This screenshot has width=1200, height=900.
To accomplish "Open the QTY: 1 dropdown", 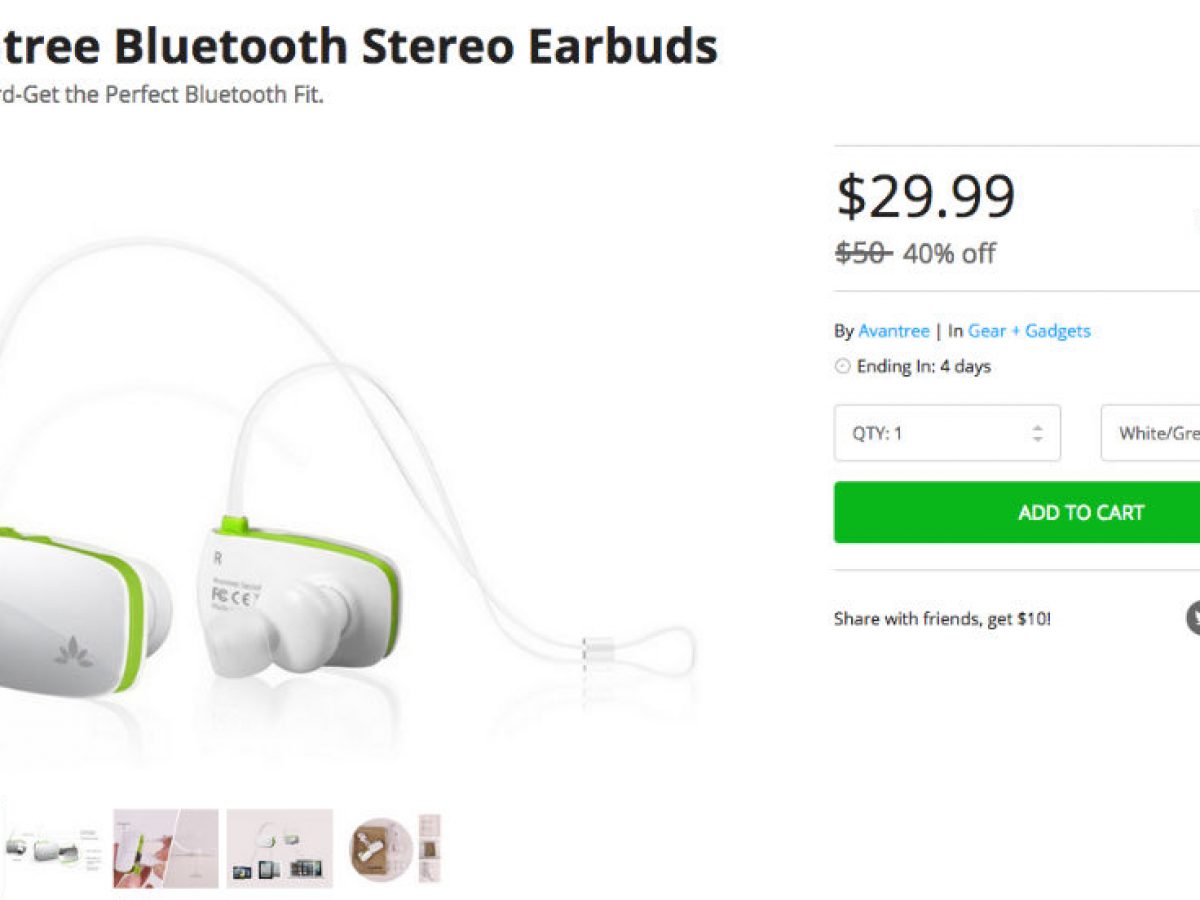I will click(947, 433).
